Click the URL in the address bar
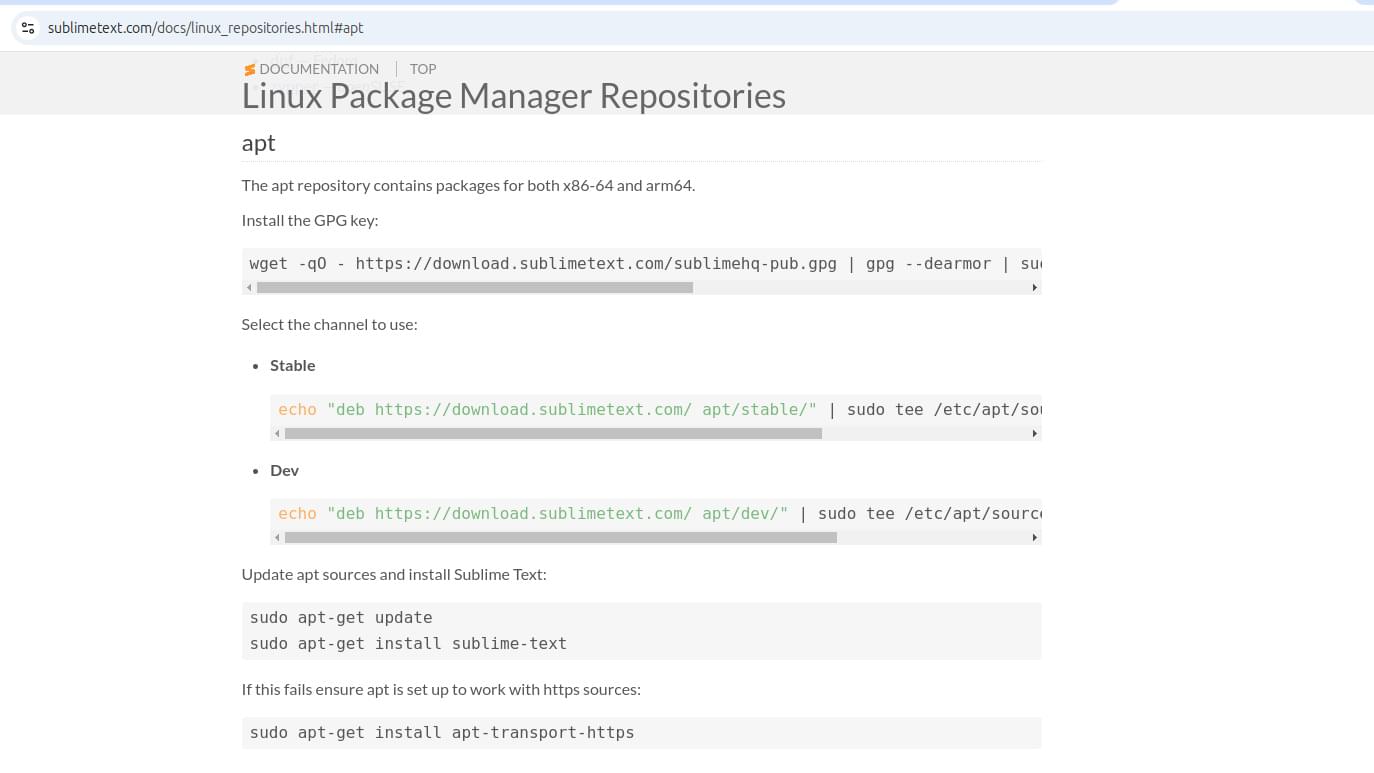Screen dimensions: 1374x773 pyautogui.click(x=206, y=28)
